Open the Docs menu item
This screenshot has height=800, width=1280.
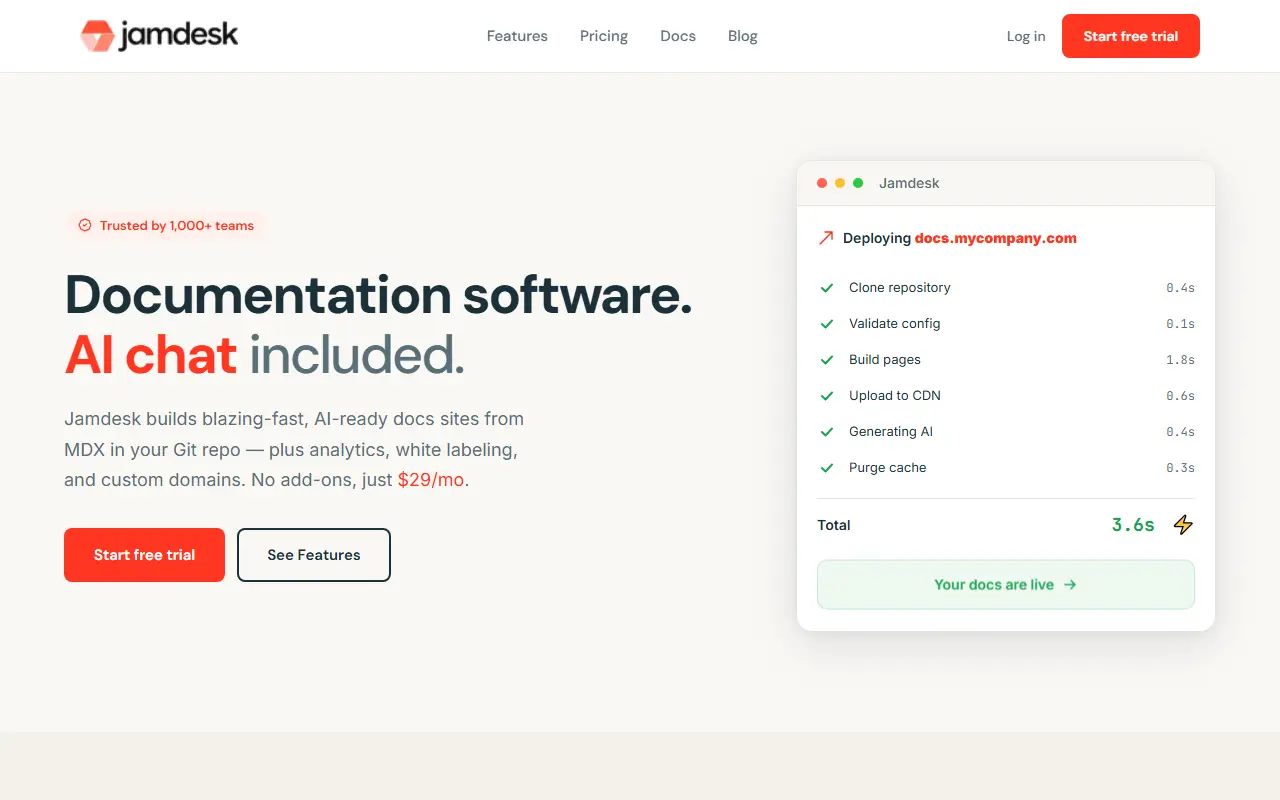678,36
